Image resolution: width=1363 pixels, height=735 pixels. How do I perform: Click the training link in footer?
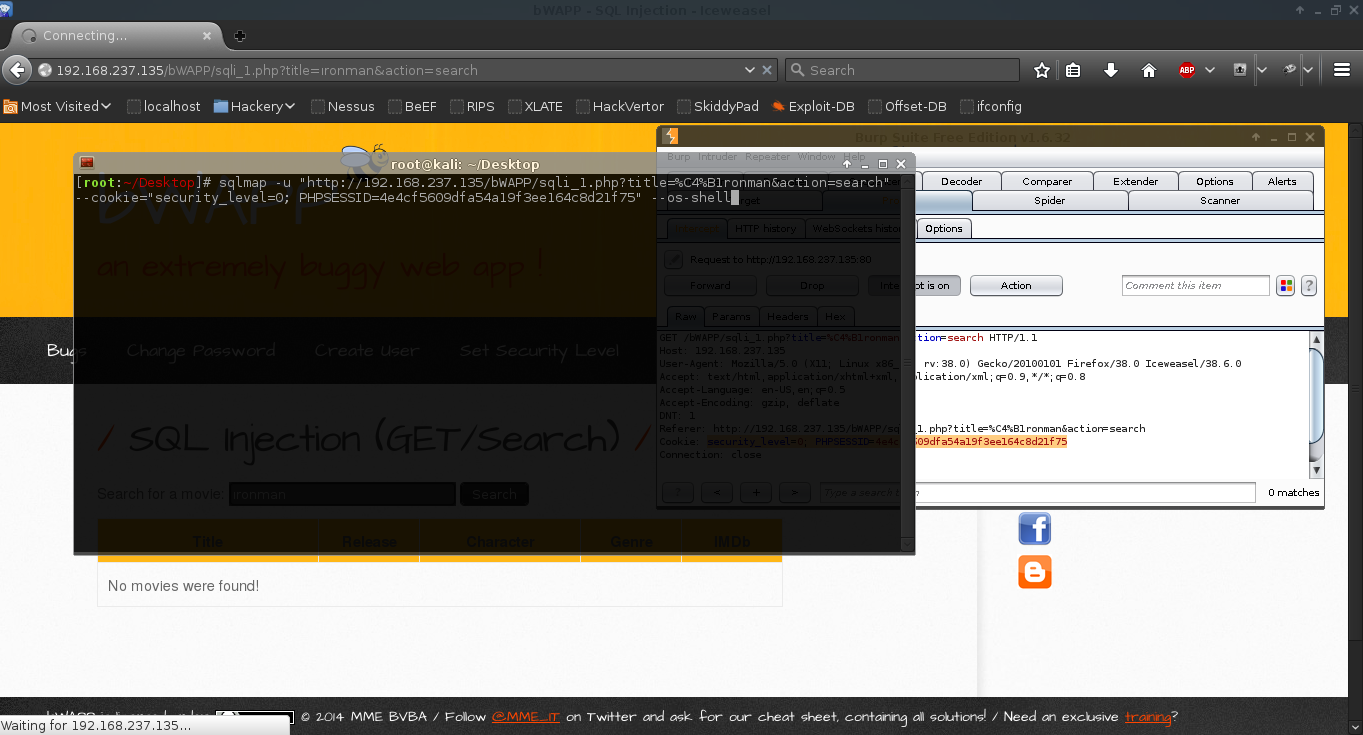(1147, 717)
